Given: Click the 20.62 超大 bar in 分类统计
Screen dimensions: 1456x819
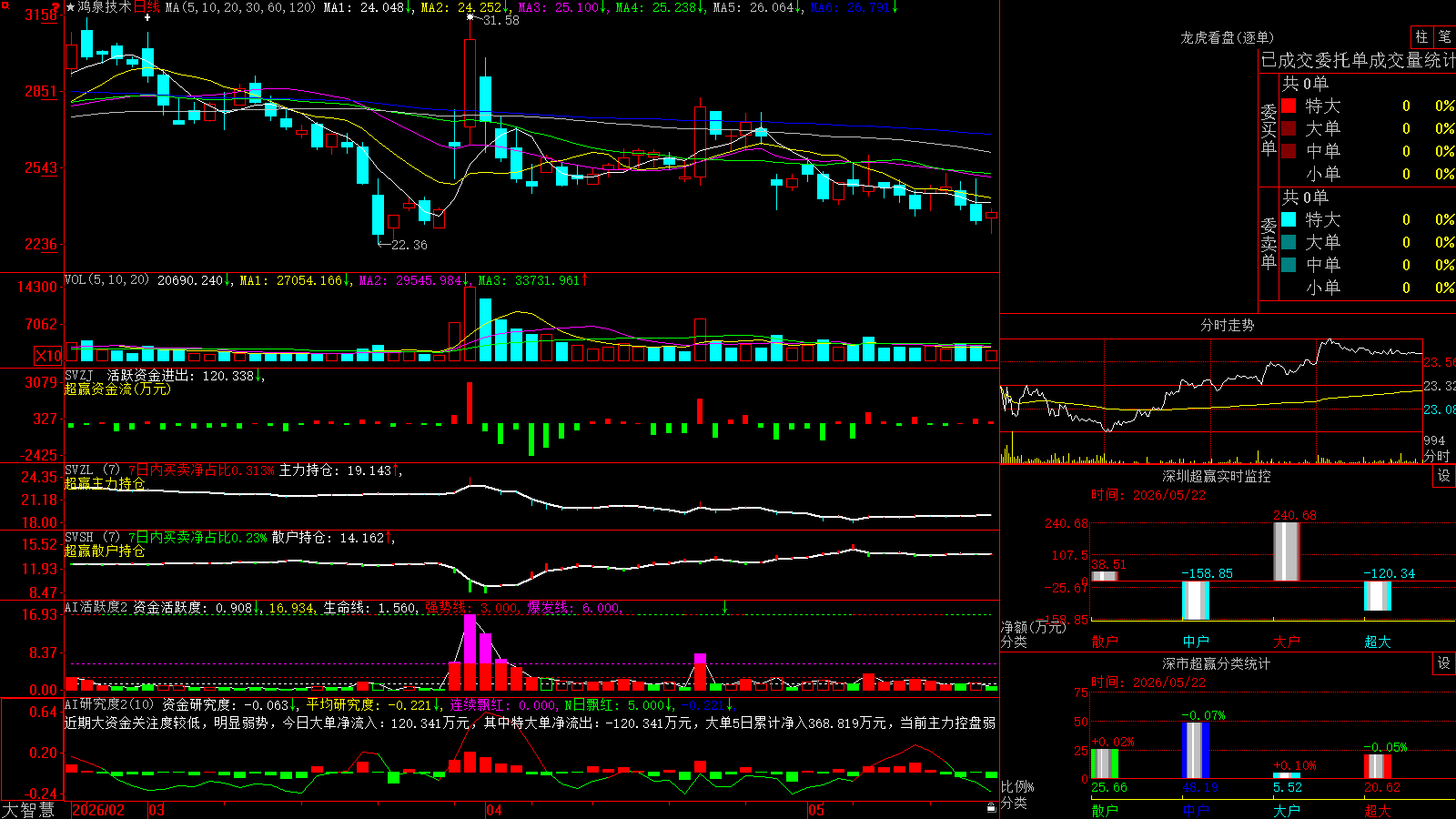Looking at the screenshot, I should point(1378,766).
